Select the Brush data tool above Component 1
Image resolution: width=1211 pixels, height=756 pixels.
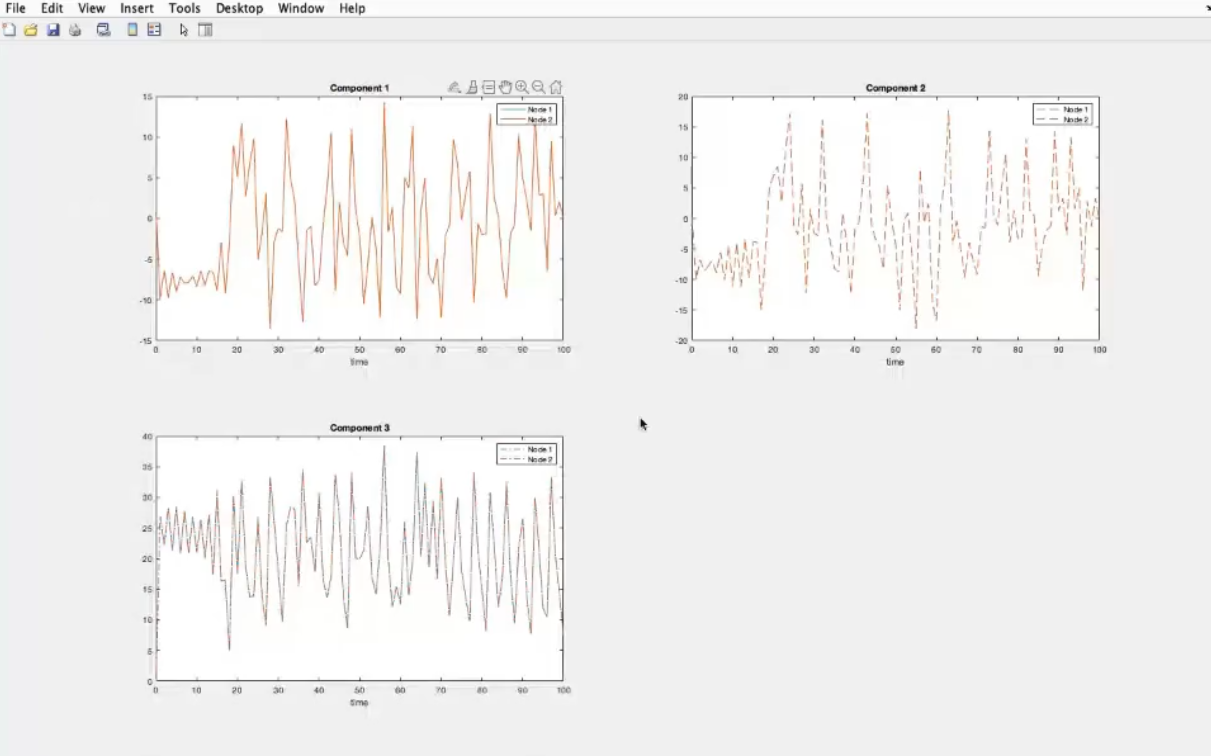471,88
